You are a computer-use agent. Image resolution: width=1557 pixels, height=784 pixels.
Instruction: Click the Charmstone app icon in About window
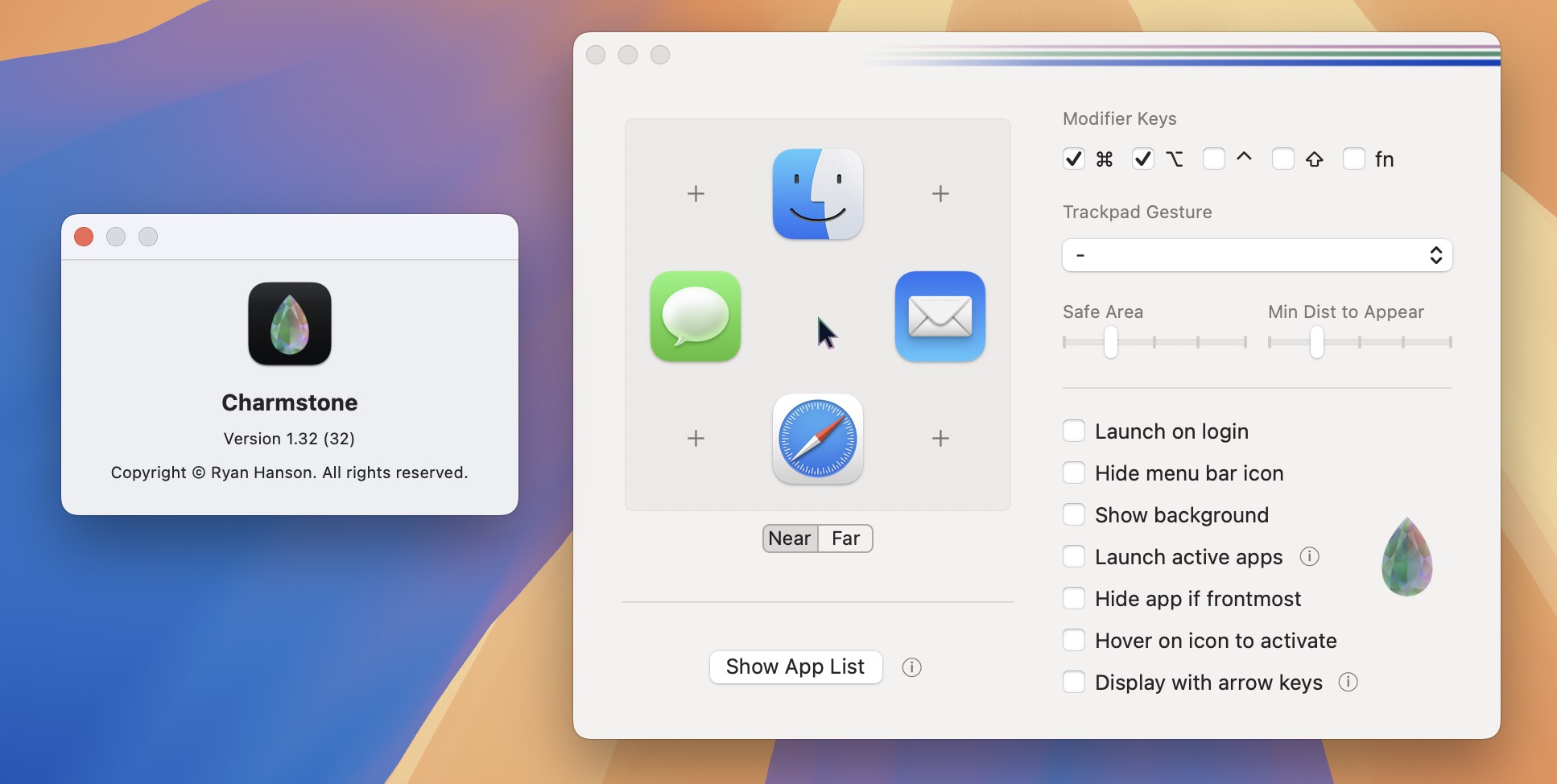pos(290,324)
